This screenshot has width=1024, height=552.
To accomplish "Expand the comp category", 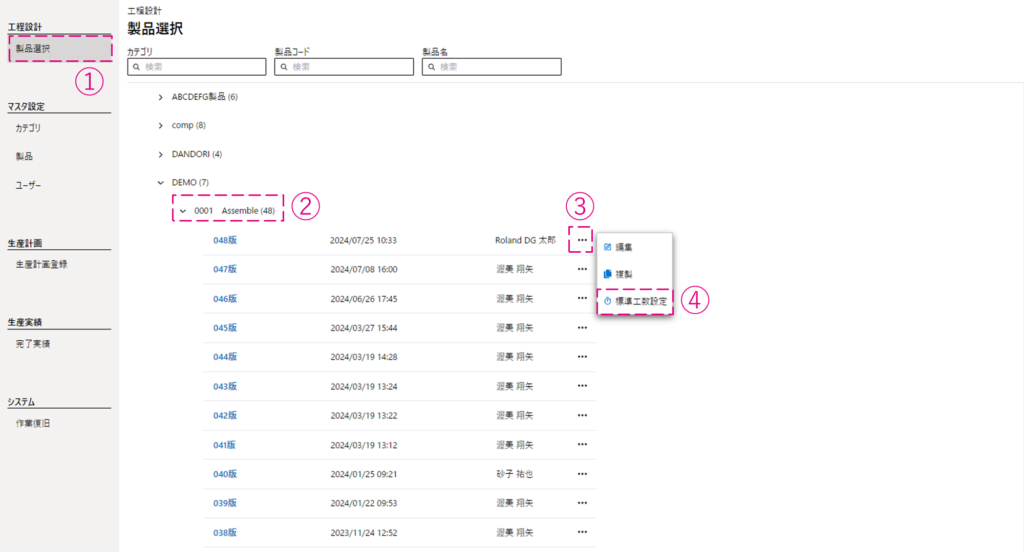I will (x=161, y=125).
